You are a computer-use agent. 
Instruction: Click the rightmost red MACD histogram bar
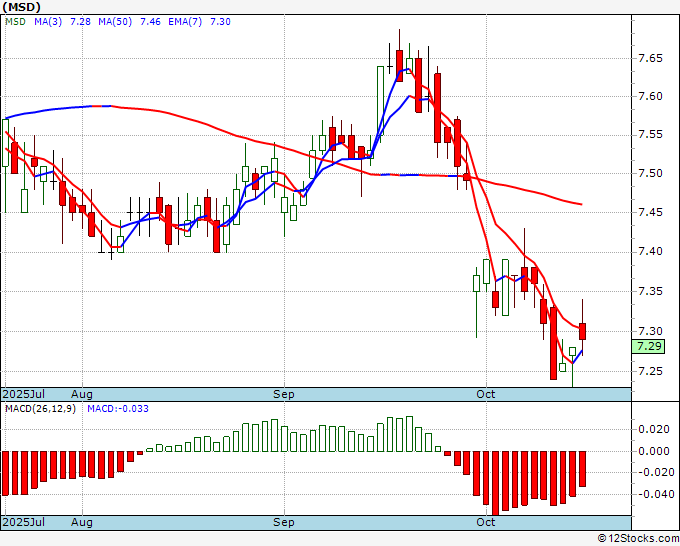[582, 469]
